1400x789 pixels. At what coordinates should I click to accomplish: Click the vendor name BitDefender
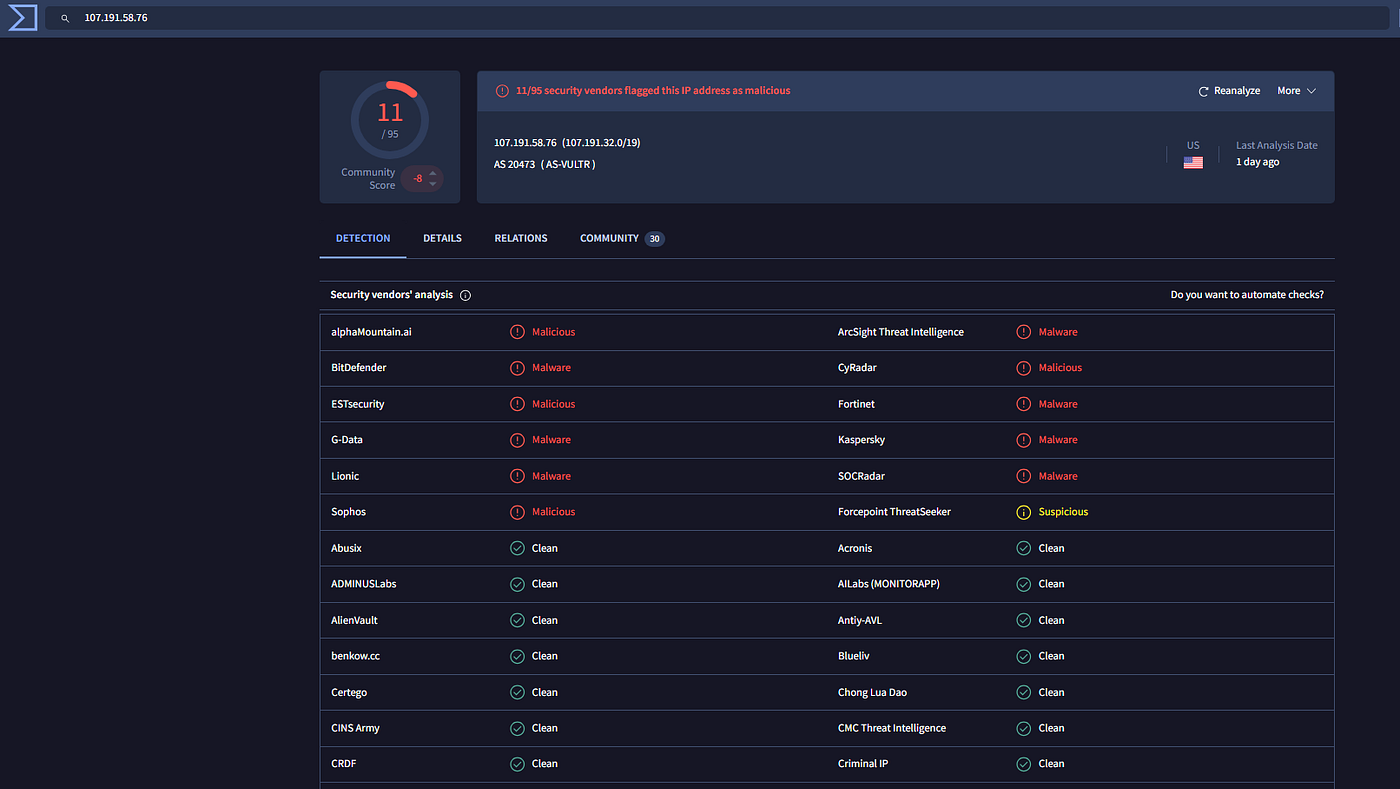(x=359, y=368)
